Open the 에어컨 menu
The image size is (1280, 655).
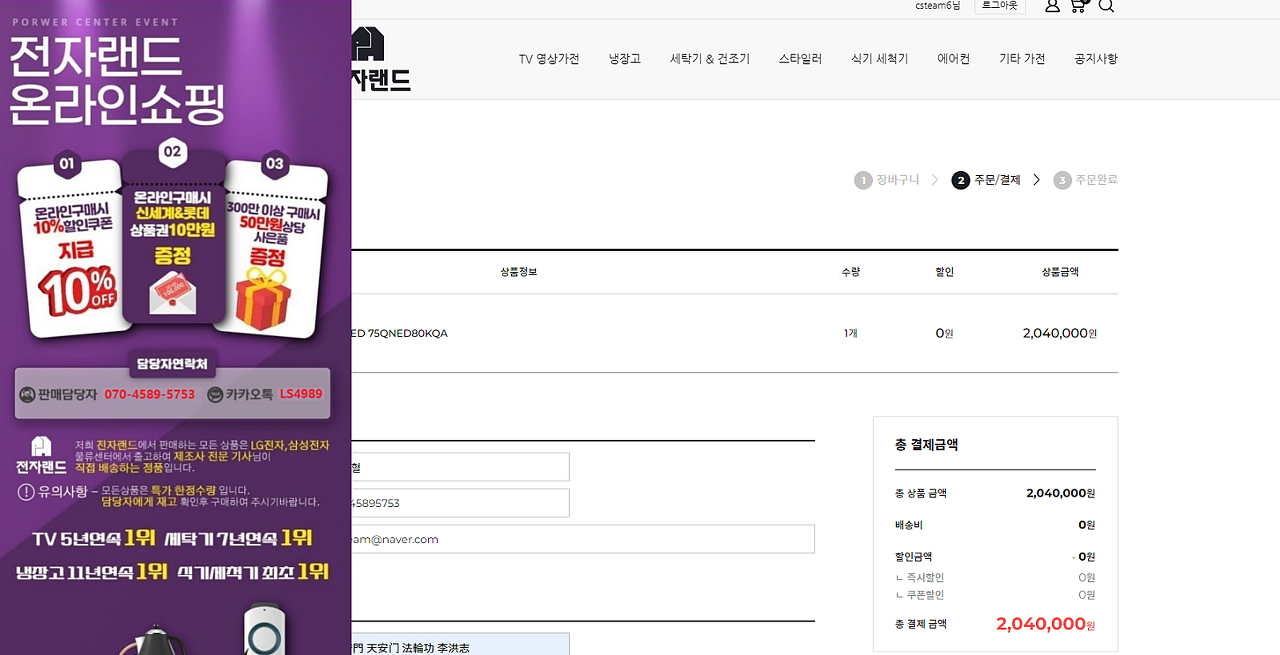(x=954, y=59)
